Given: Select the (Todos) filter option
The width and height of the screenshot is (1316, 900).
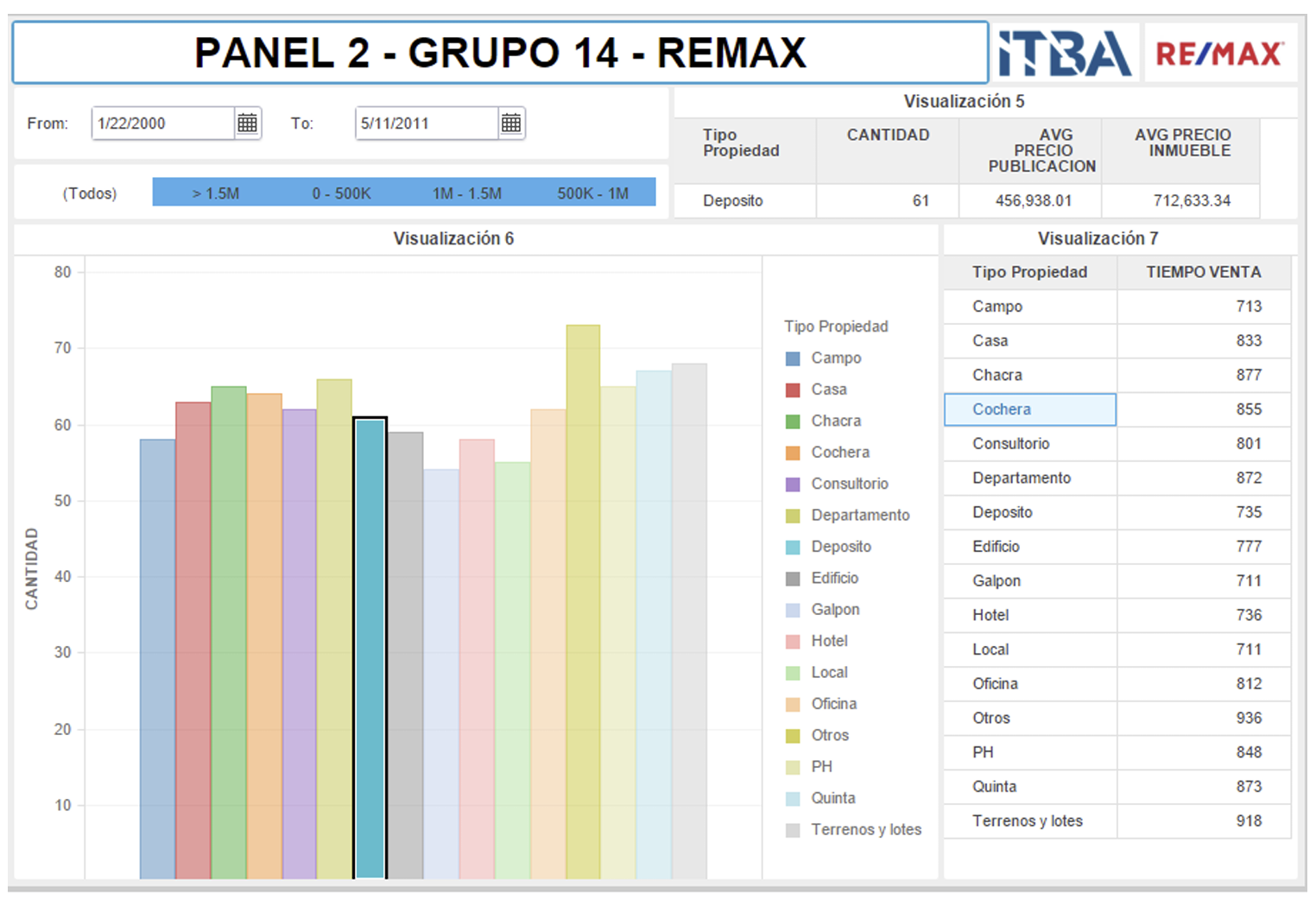Looking at the screenshot, I should 92,192.
